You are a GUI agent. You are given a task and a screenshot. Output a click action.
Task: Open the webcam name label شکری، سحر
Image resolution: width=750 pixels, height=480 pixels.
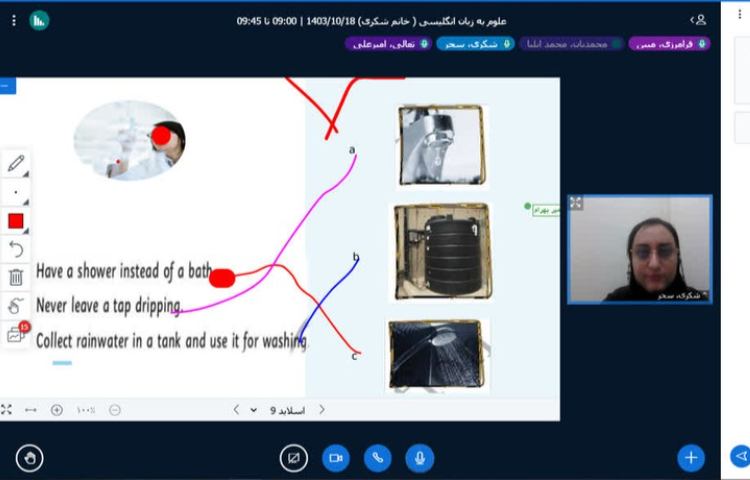pyautogui.click(x=681, y=295)
